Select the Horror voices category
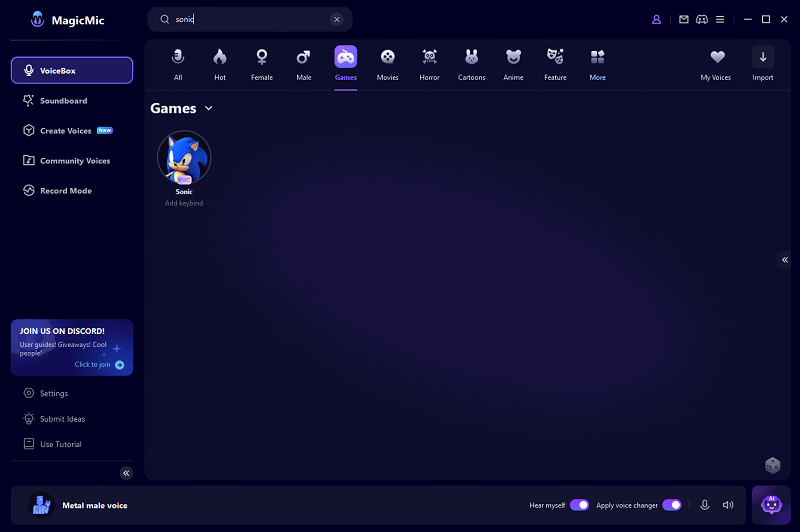 [430, 64]
